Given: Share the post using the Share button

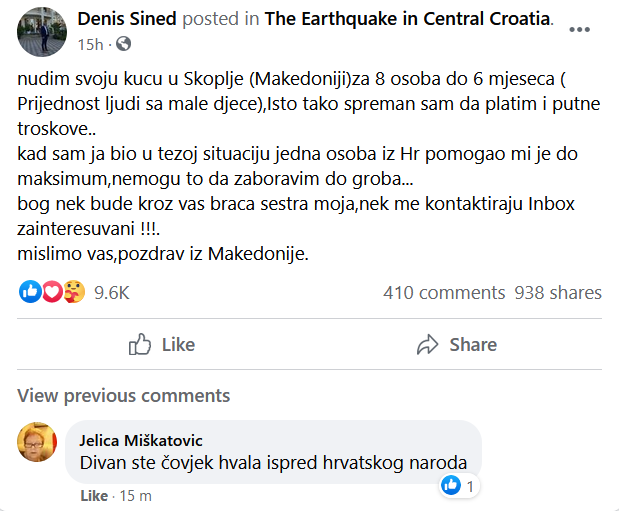Looking at the screenshot, I should (x=457, y=344).
